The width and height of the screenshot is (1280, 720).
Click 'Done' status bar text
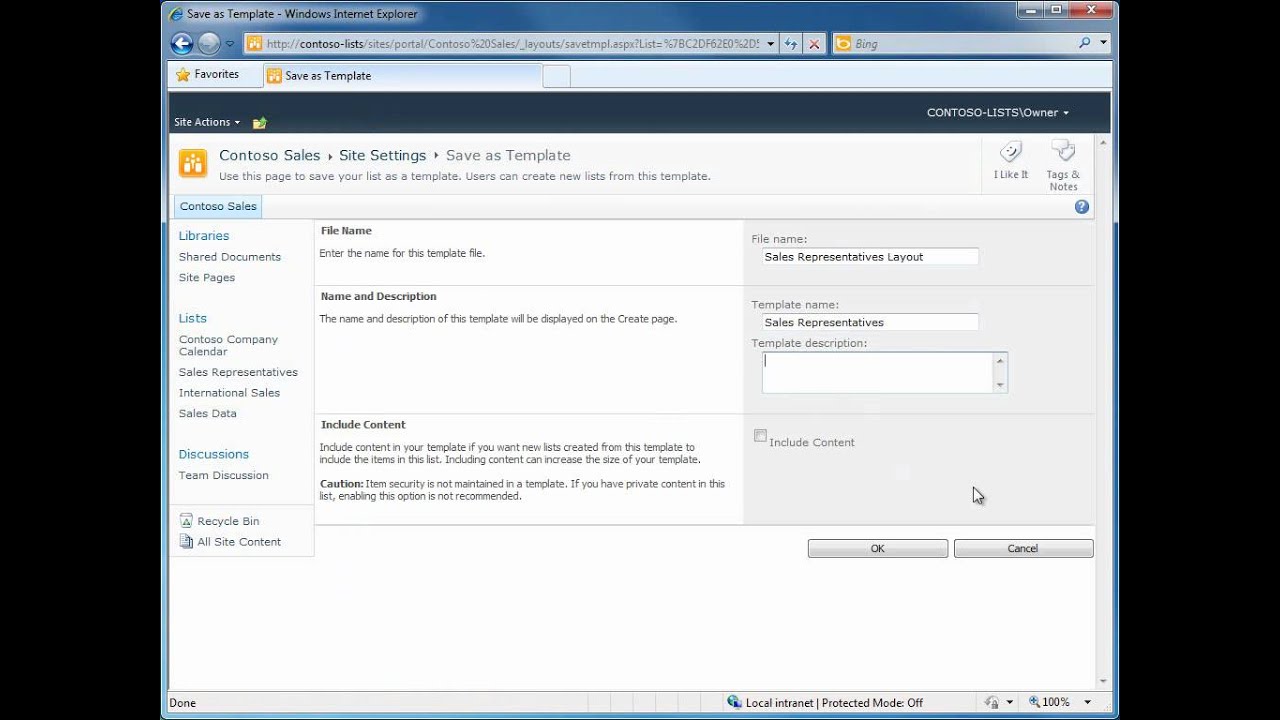point(183,703)
